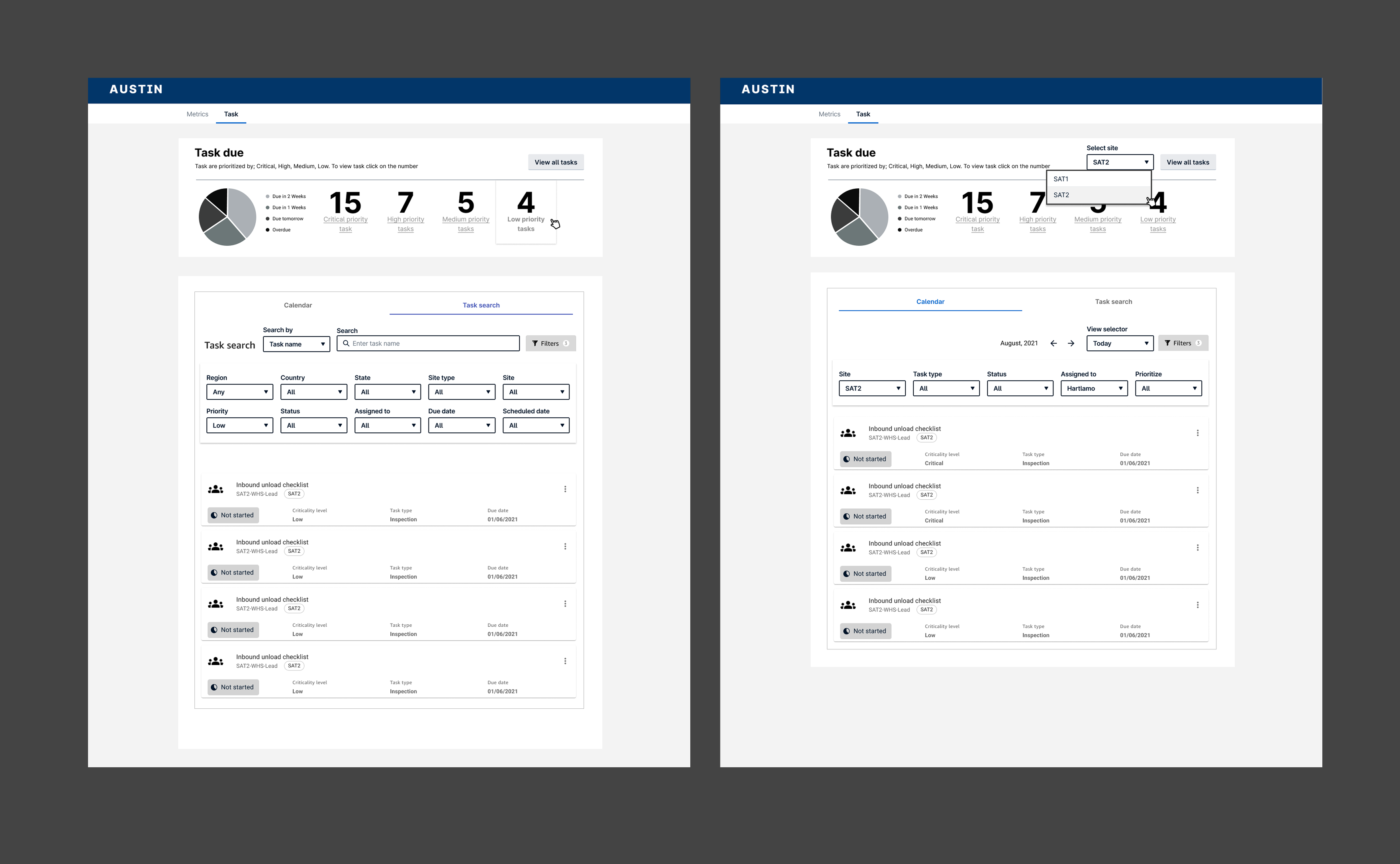Viewport: 1400px width, 864px height.
Task: Go back a month using the left arrow
Action: pos(1053,343)
